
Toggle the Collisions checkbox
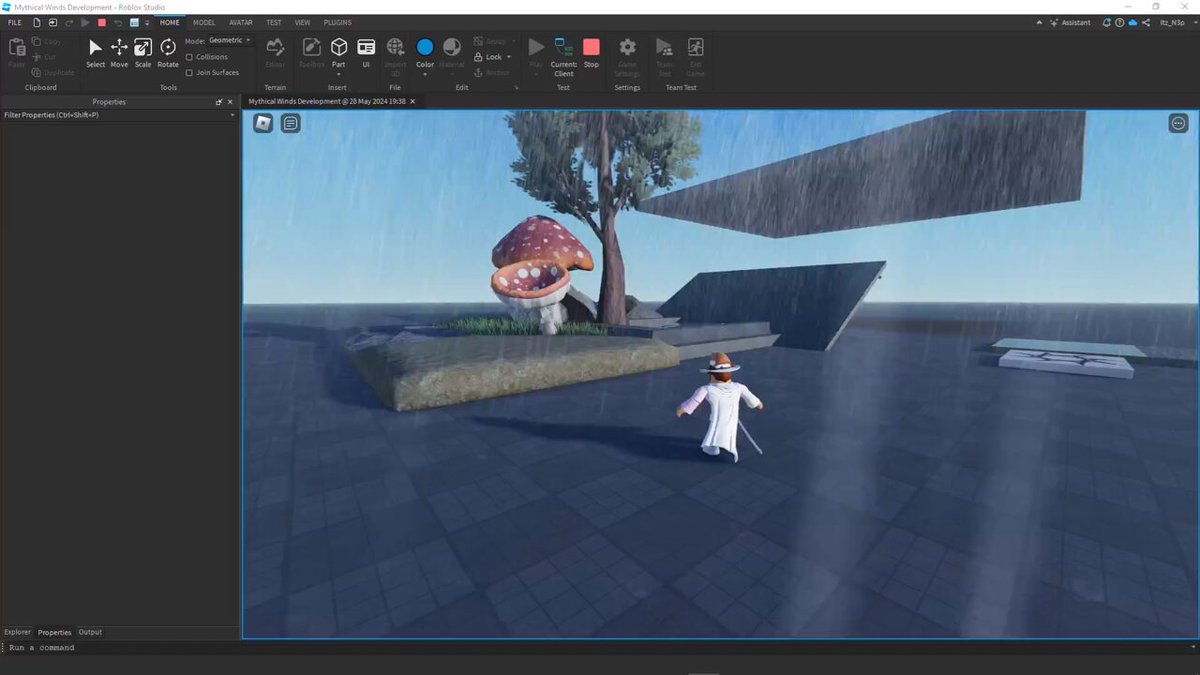click(189, 57)
